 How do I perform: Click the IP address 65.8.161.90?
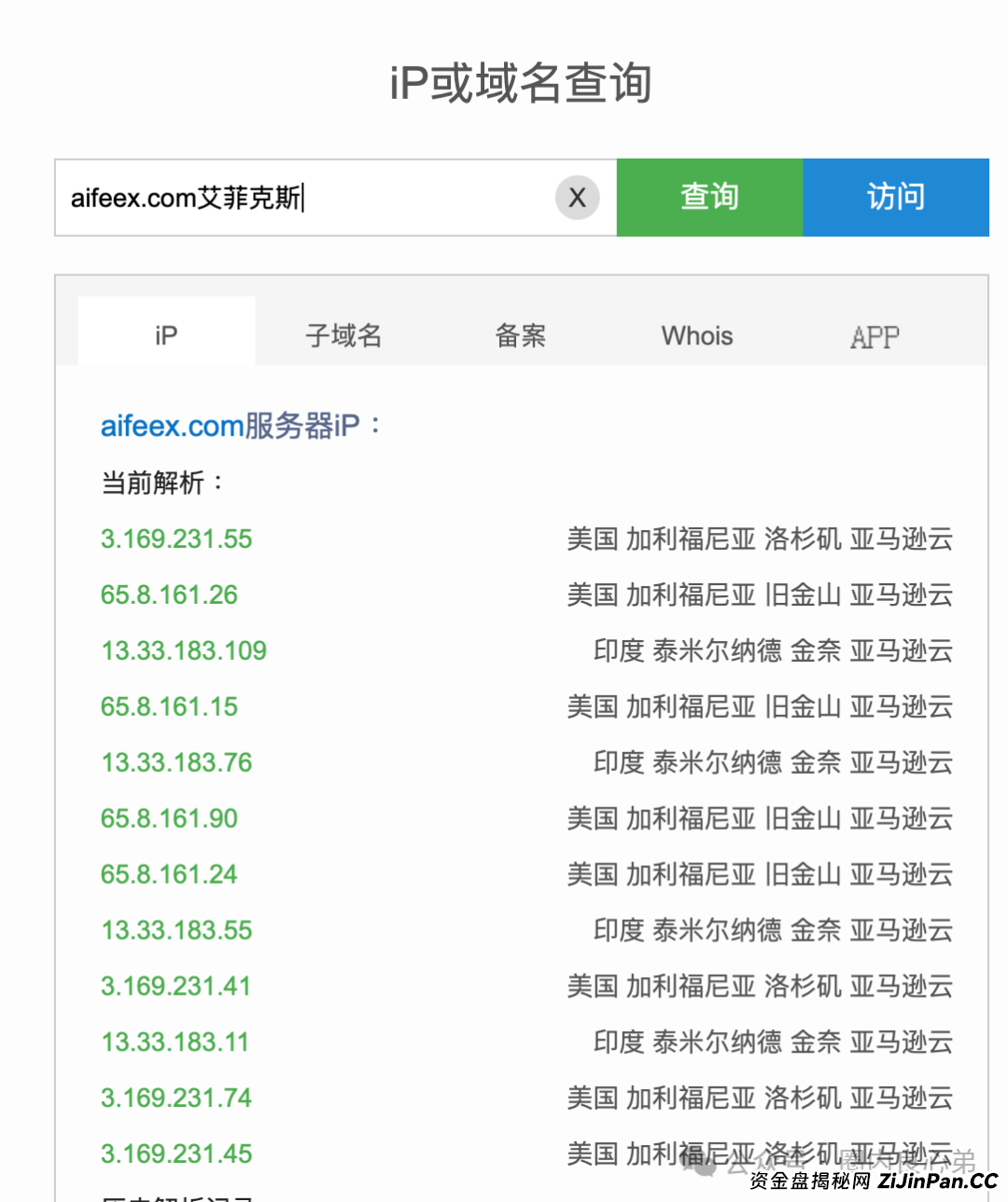[169, 818]
